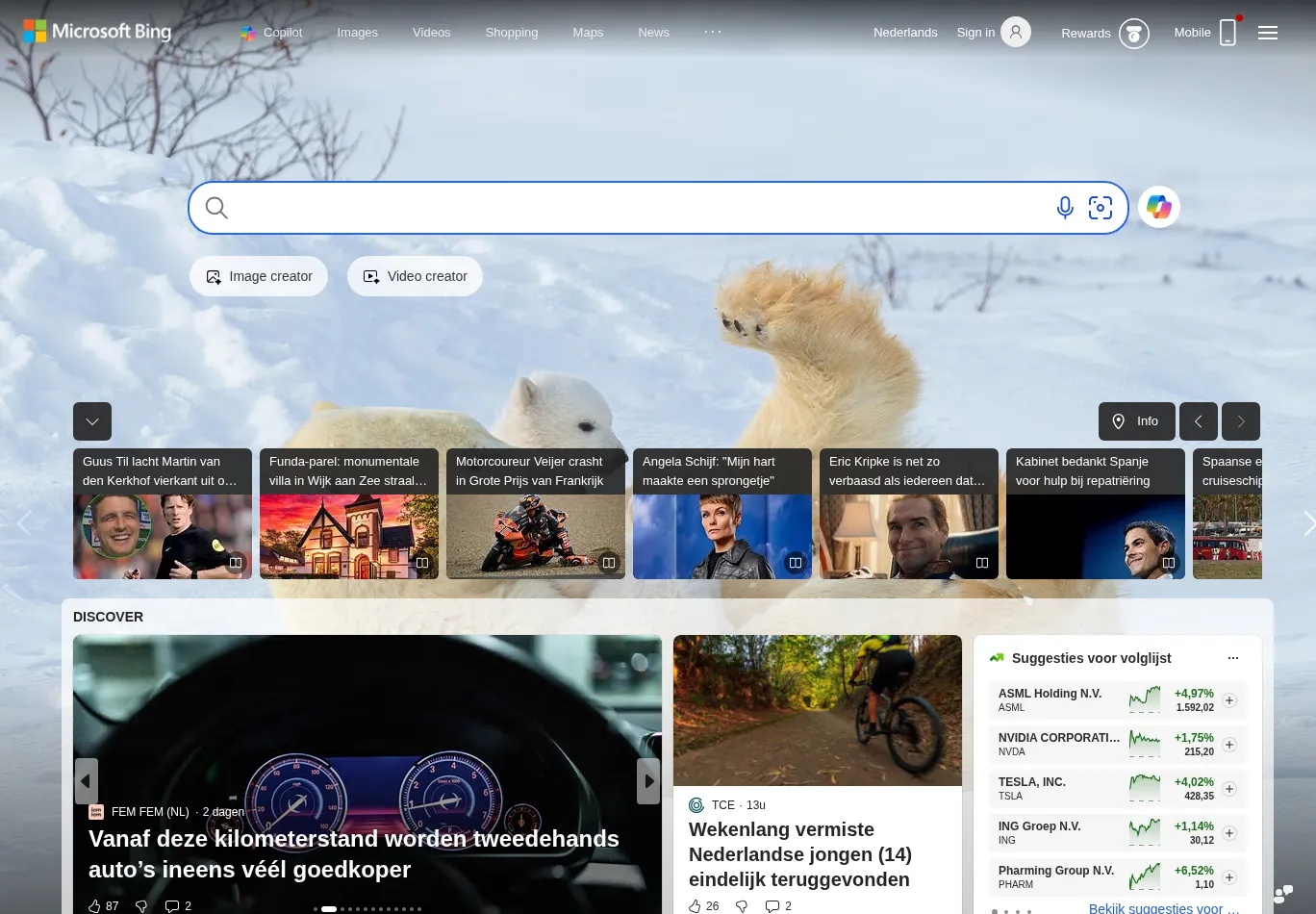The width and height of the screenshot is (1316, 914).
Task: Open Guus Til lacht Martin news card
Action: [163, 514]
